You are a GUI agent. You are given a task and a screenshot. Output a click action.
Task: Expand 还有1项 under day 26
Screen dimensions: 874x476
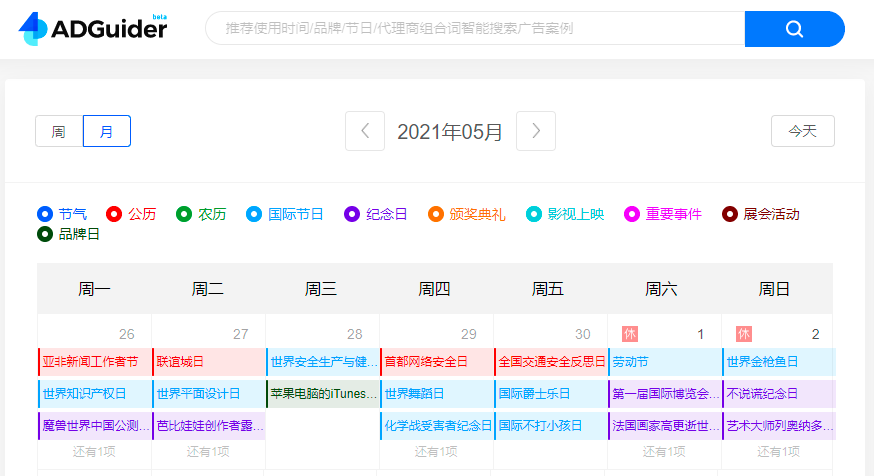pyautogui.click(x=94, y=451)
